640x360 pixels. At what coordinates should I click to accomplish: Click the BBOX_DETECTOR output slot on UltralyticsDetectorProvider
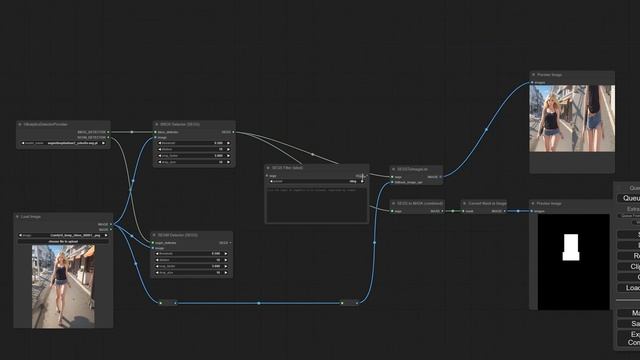(x=108, y=132)
